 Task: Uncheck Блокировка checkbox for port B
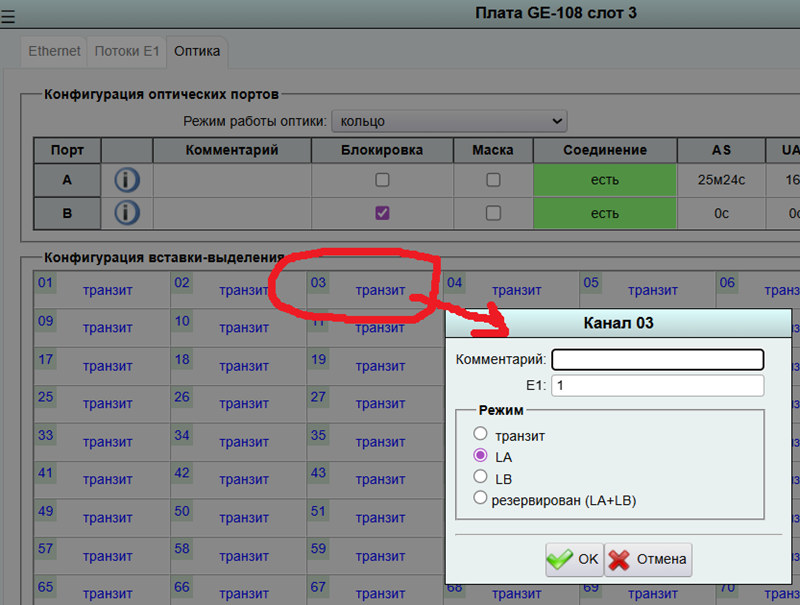tap(382, 213)
